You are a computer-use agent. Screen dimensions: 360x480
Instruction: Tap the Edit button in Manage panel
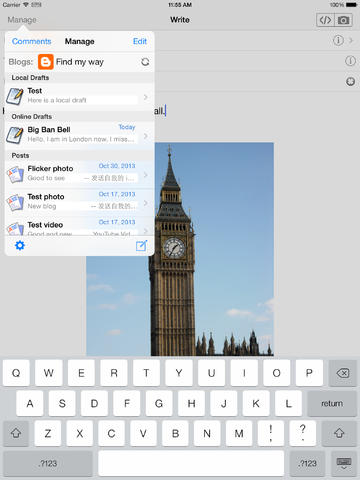[x=140, y=41]
